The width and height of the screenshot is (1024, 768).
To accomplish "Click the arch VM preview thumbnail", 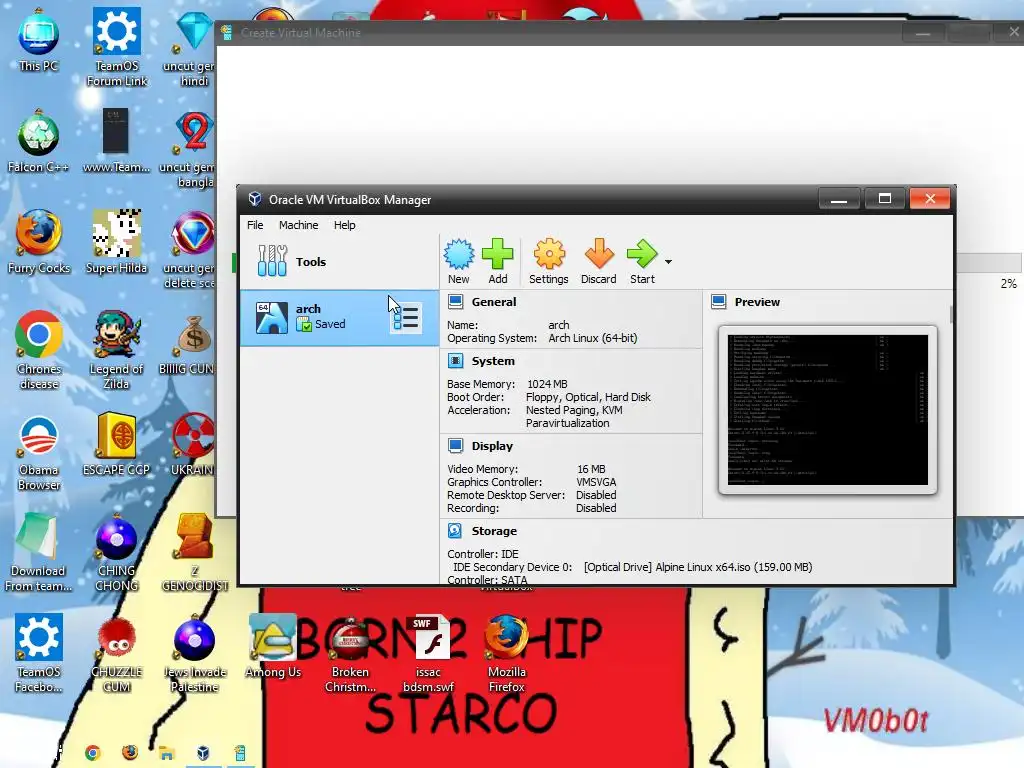I will pyautogui.click(x=827, y=410).
